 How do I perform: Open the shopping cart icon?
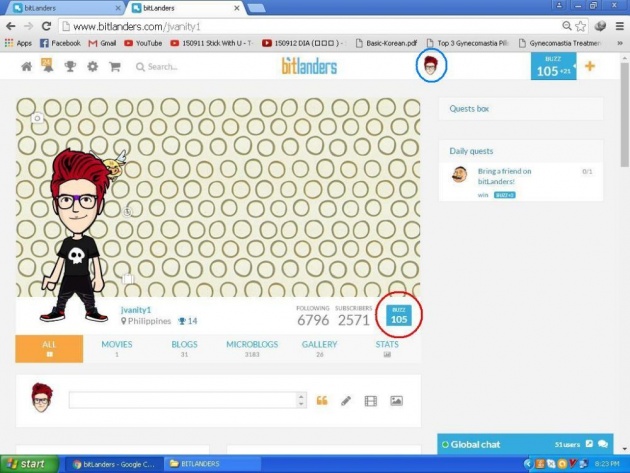tap(115, 66)
